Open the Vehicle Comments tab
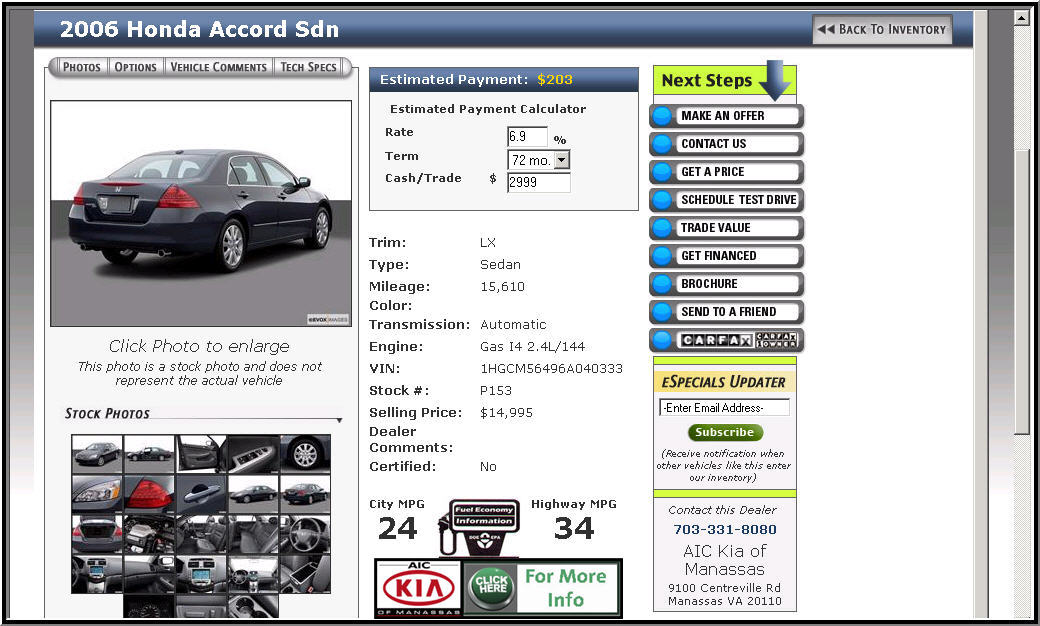Screen dimensions: 1040x626 (218, 67)
